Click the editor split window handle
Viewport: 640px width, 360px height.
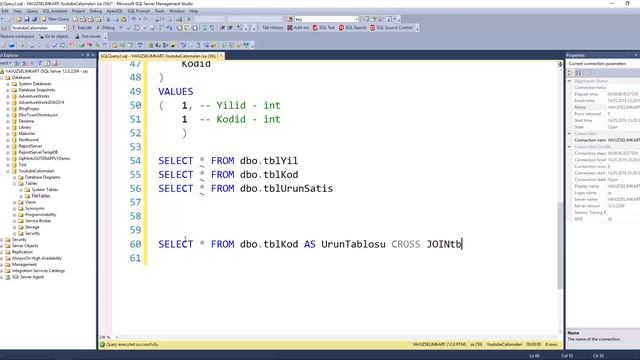560,64
